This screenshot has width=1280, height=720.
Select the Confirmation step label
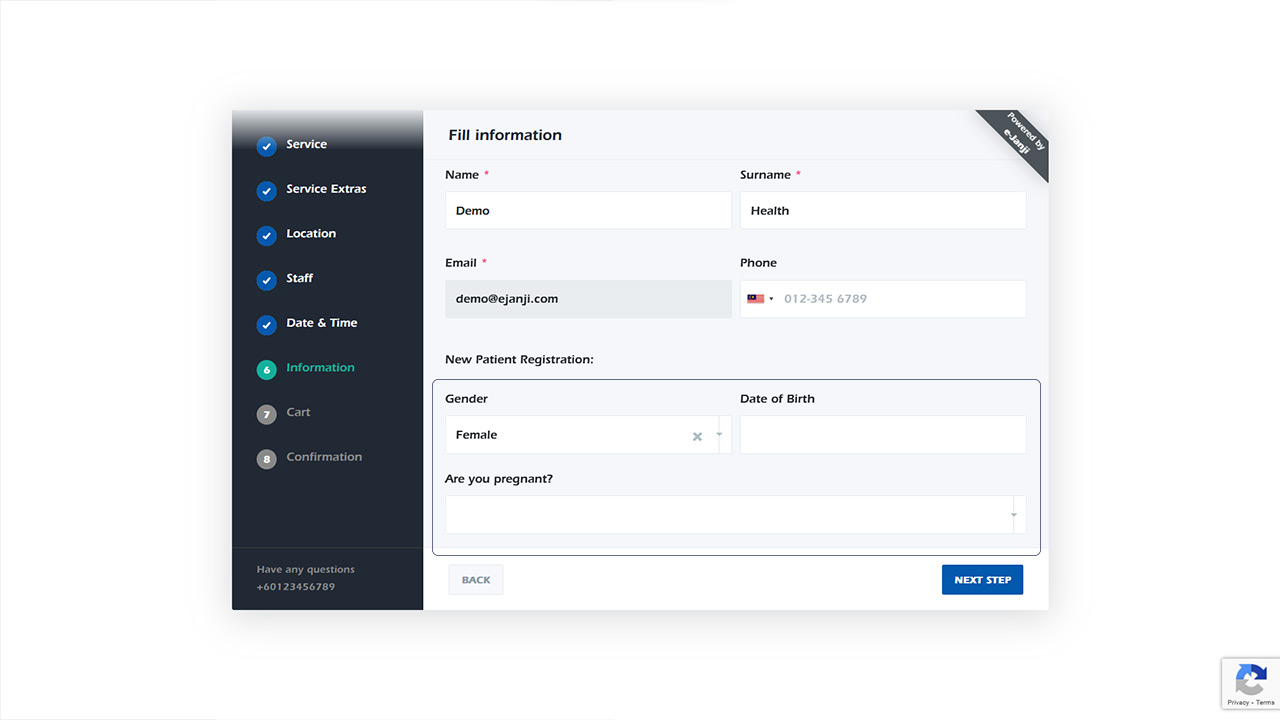coord(324,457)
